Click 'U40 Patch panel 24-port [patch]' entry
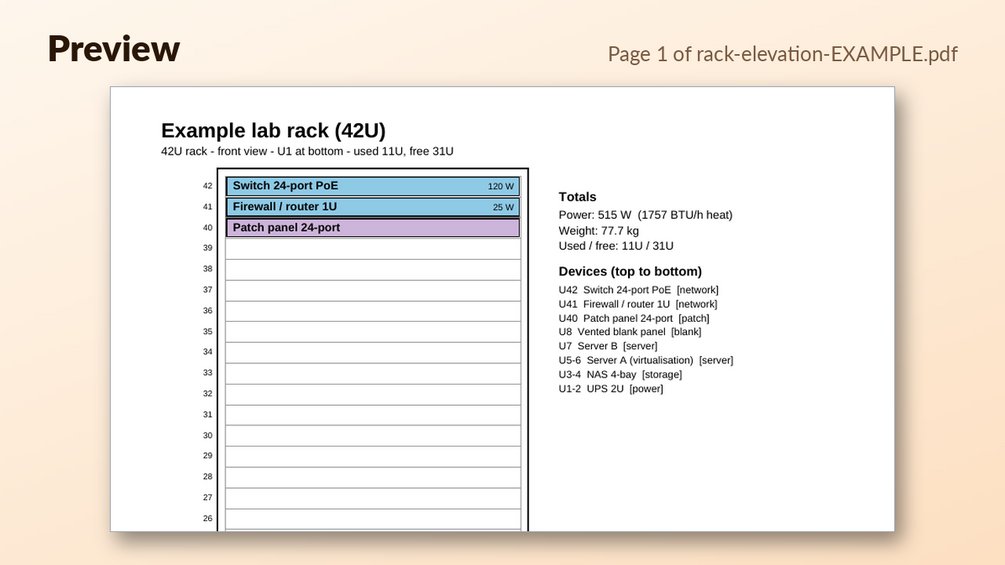Image resolution: width=1005 pixels, height=565 pixels. pos(634,318)
